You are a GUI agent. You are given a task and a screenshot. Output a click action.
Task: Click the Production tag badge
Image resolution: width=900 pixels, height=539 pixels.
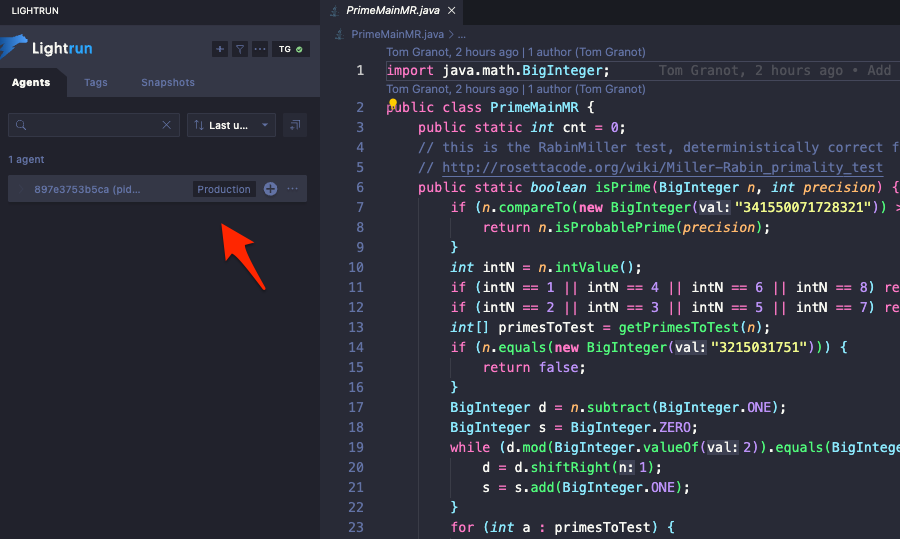[x=224, y=189]
